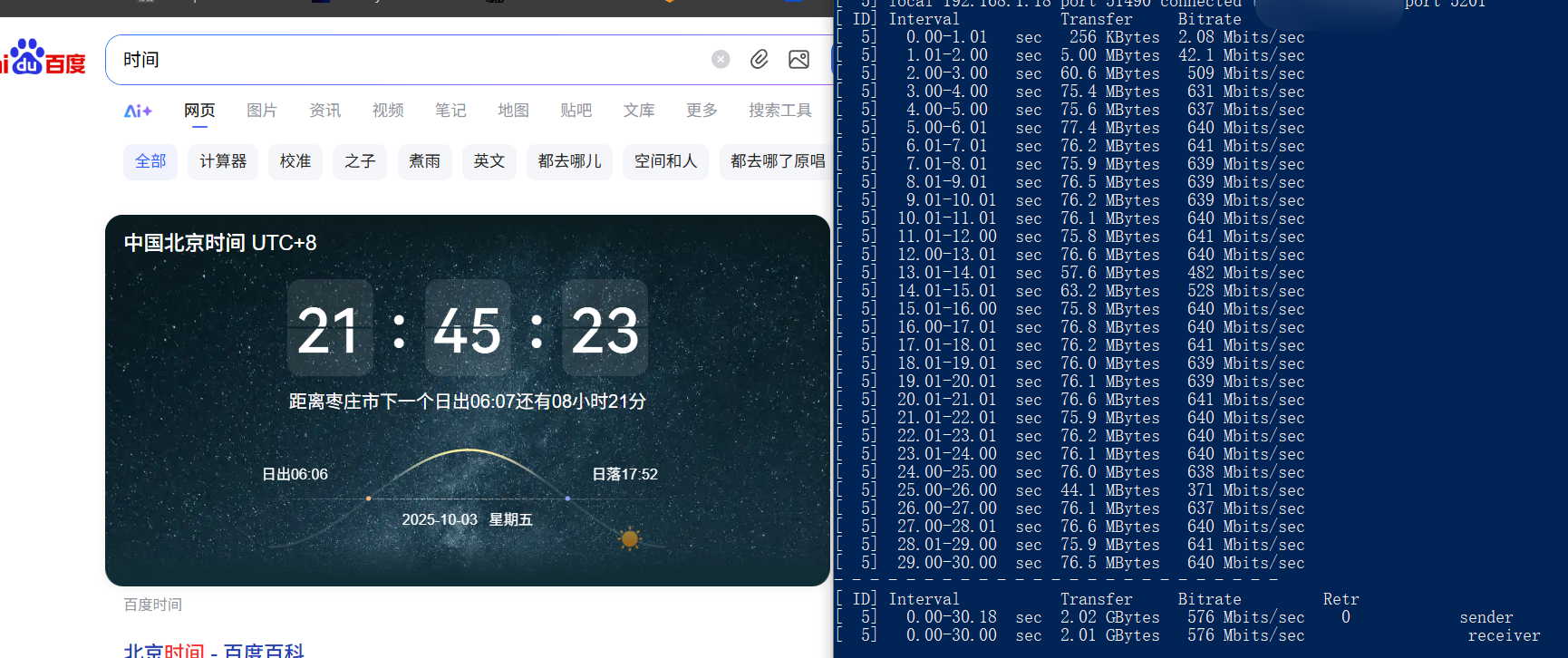Select the 煮雨 suggestion chip
Screen dimensions: 1568x658
coord(424,161)
